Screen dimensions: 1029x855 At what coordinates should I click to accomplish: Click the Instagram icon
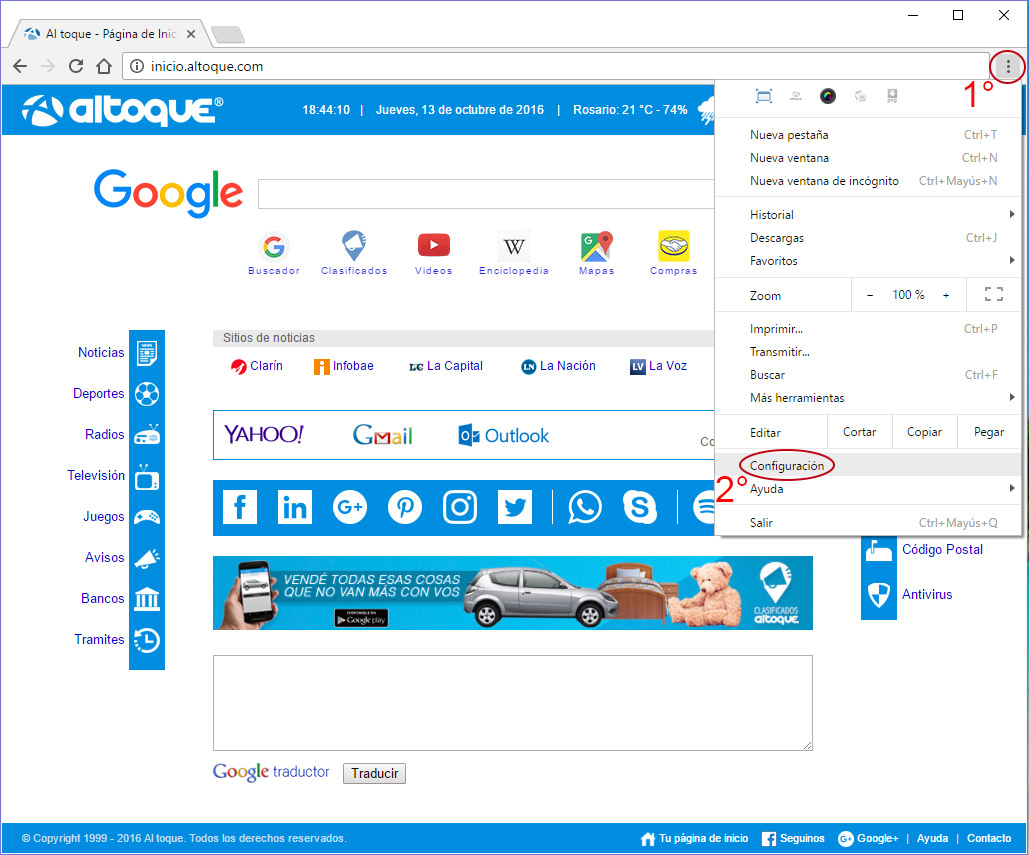tap(460, 507)
